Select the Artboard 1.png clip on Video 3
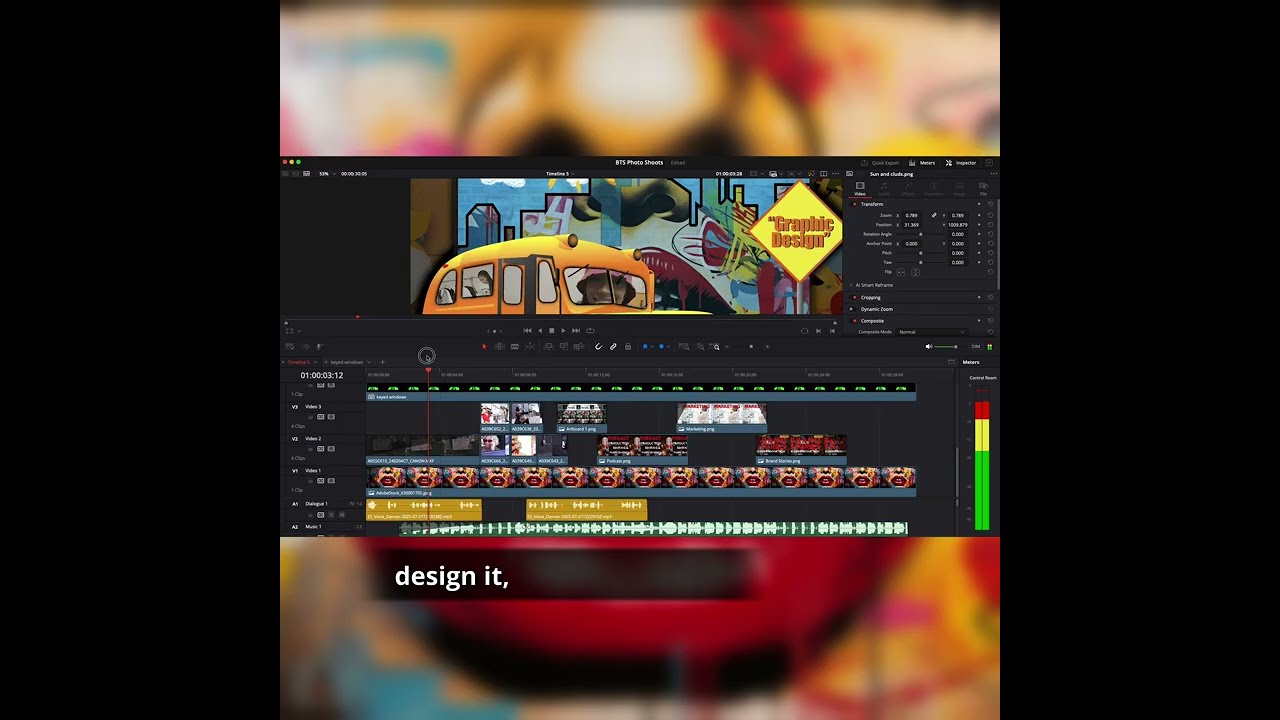 click(x=582, y=418)
